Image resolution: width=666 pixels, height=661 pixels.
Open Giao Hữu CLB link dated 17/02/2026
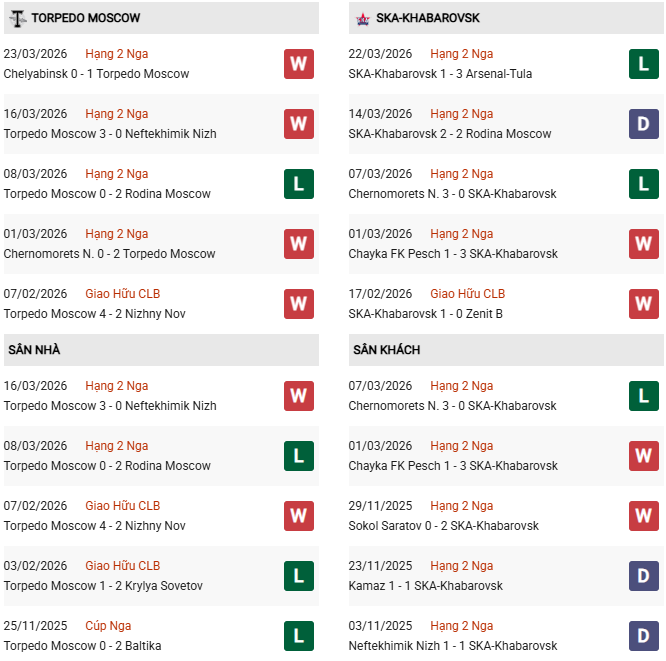(467, 294)
